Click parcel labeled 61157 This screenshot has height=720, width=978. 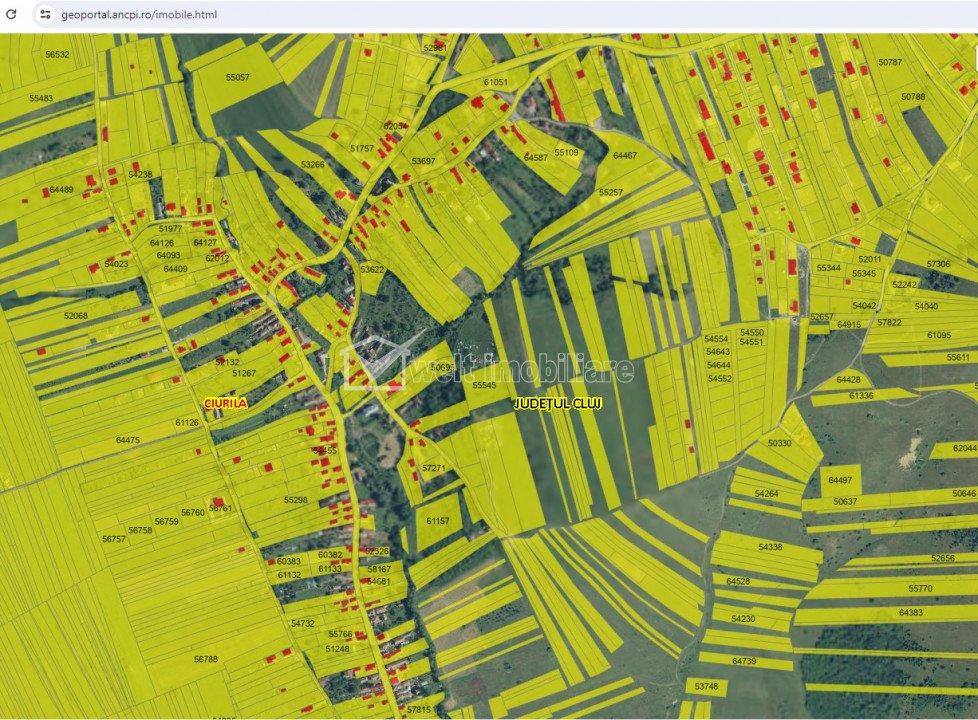(x=438, y=521)
